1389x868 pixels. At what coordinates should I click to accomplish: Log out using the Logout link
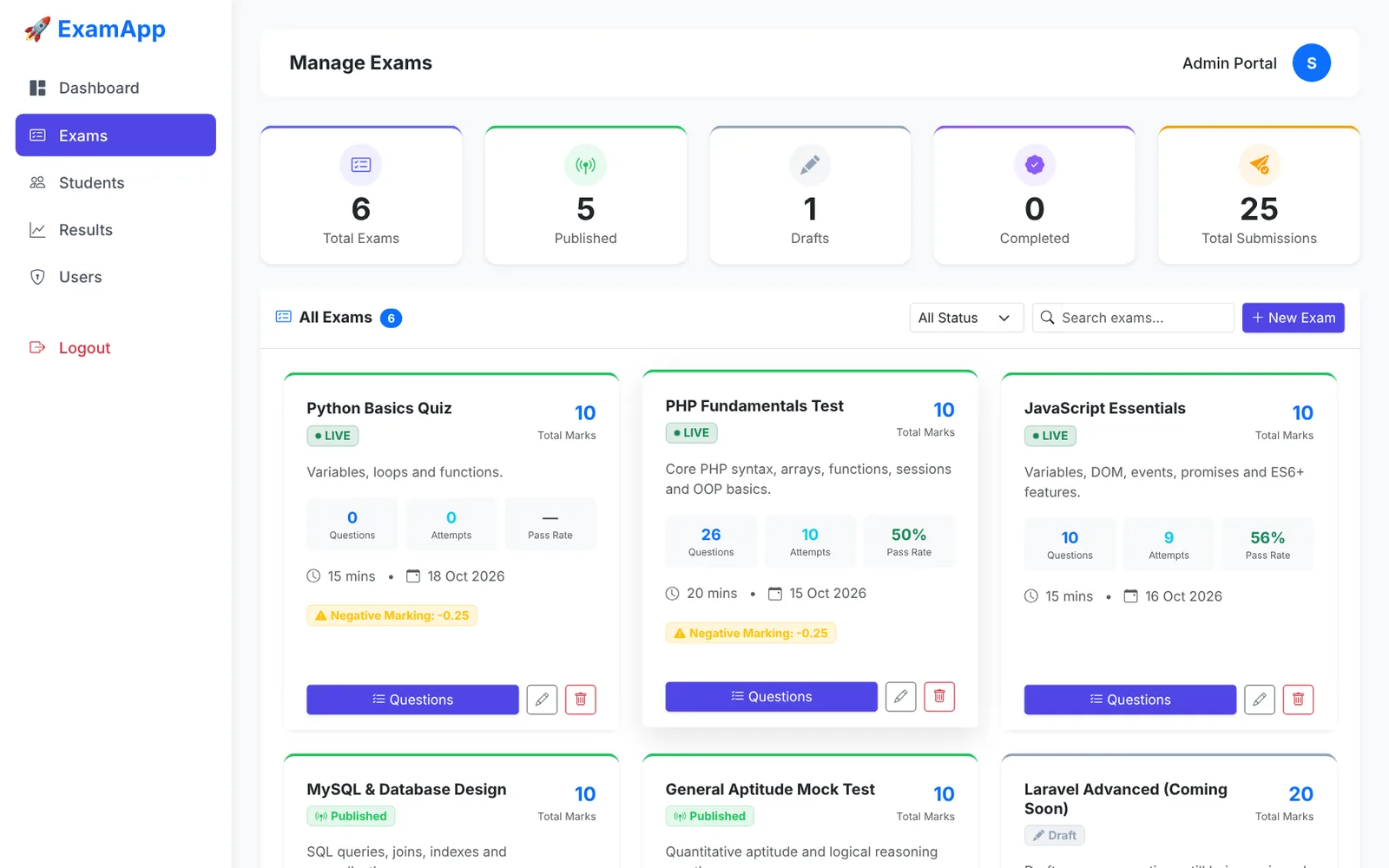(115, 348)
